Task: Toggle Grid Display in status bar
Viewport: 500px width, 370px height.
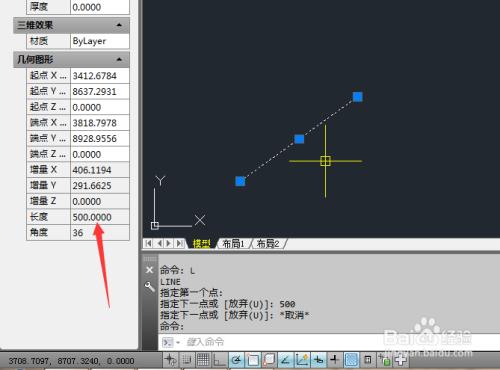Action: click(203, 360)
